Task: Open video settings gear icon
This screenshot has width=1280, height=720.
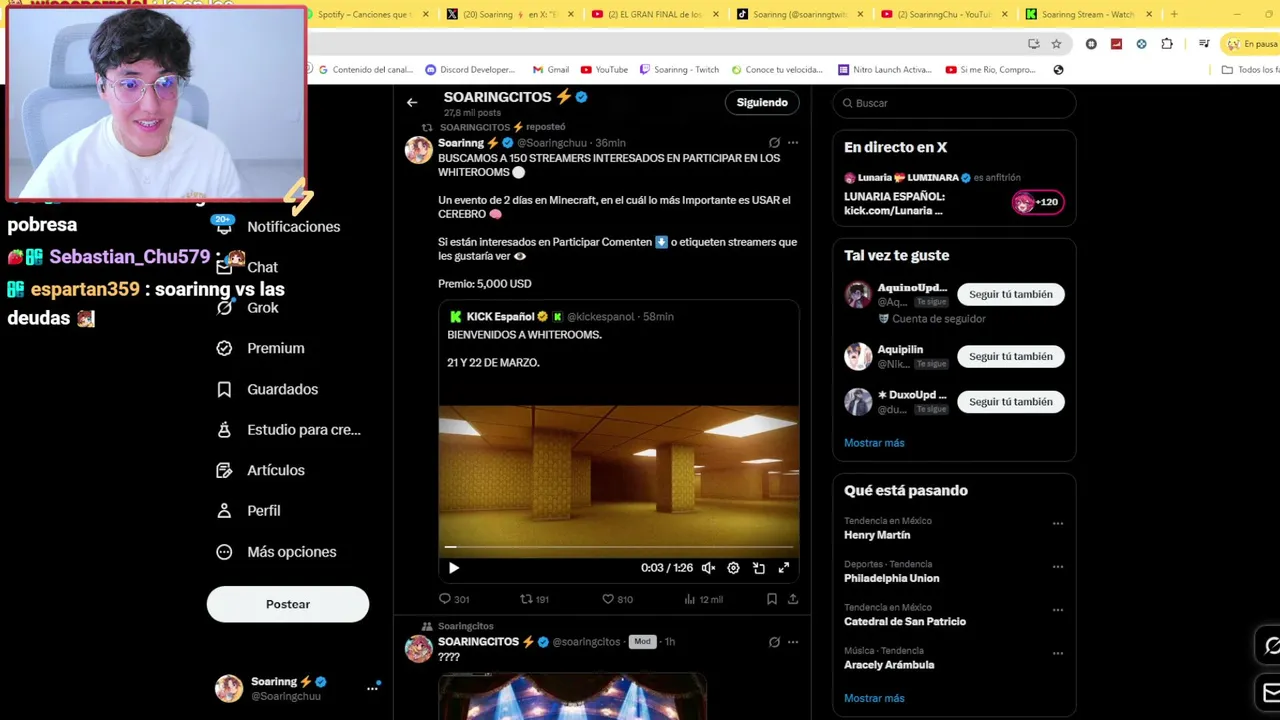Action: pyautogui.click(x=733, y=568)
